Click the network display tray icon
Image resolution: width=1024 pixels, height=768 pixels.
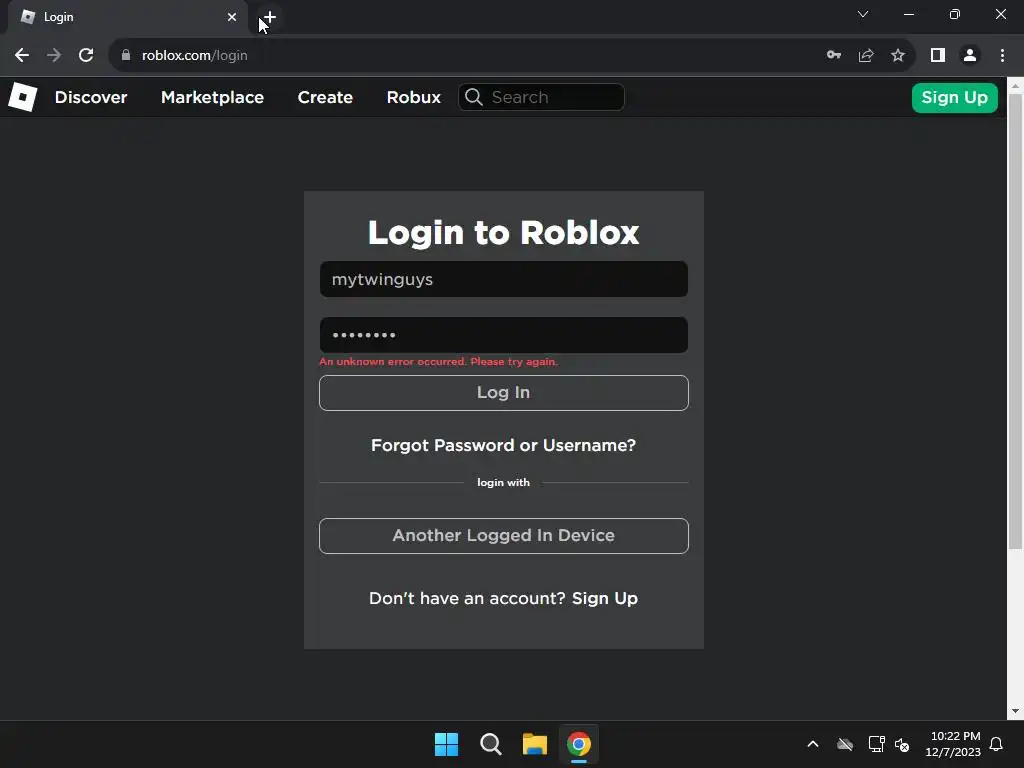coord(876,744)
